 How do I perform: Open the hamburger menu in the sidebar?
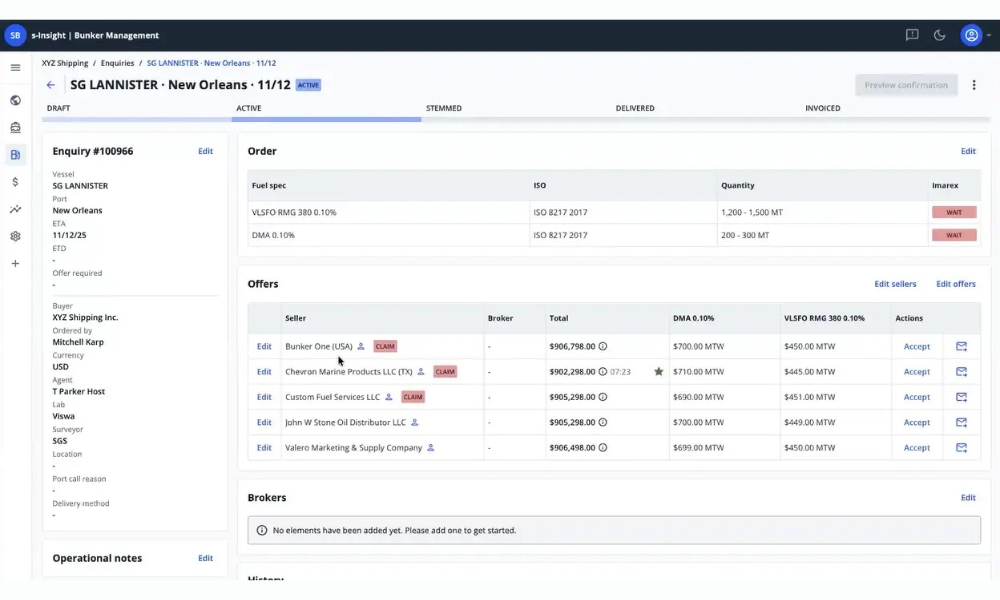[x=15, y=67]
